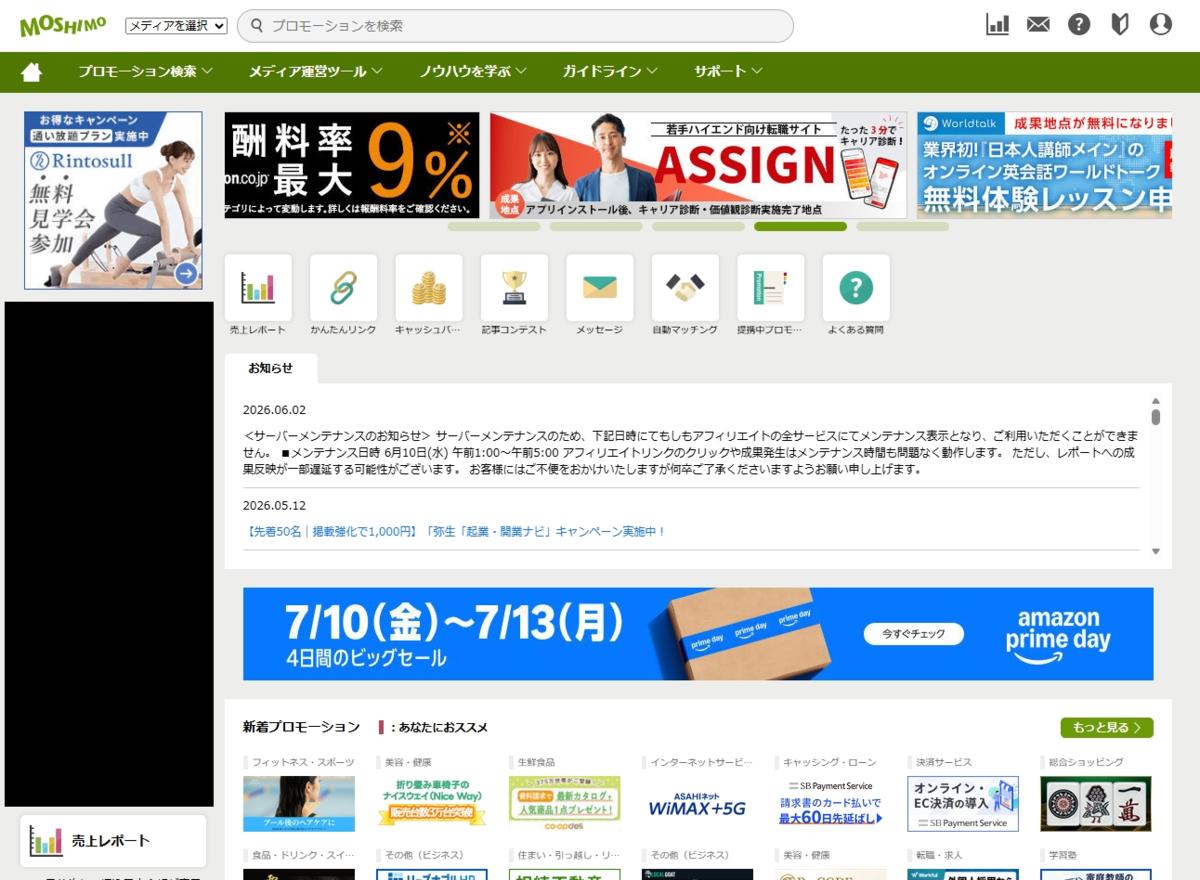The height and width of the screenshot is (880, 1200).
Task: Expand メディア運営ツール menu
Action: 316,72
